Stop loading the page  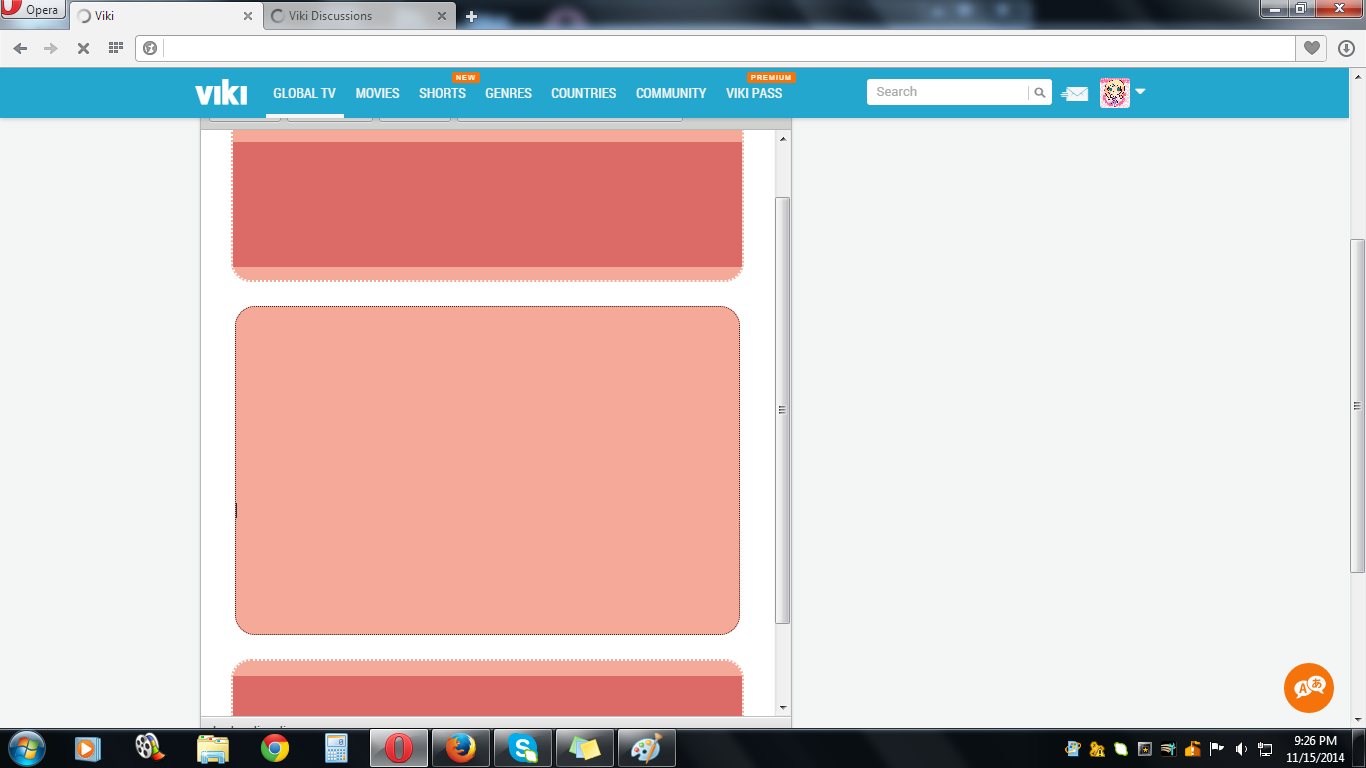tap(84, 48)
